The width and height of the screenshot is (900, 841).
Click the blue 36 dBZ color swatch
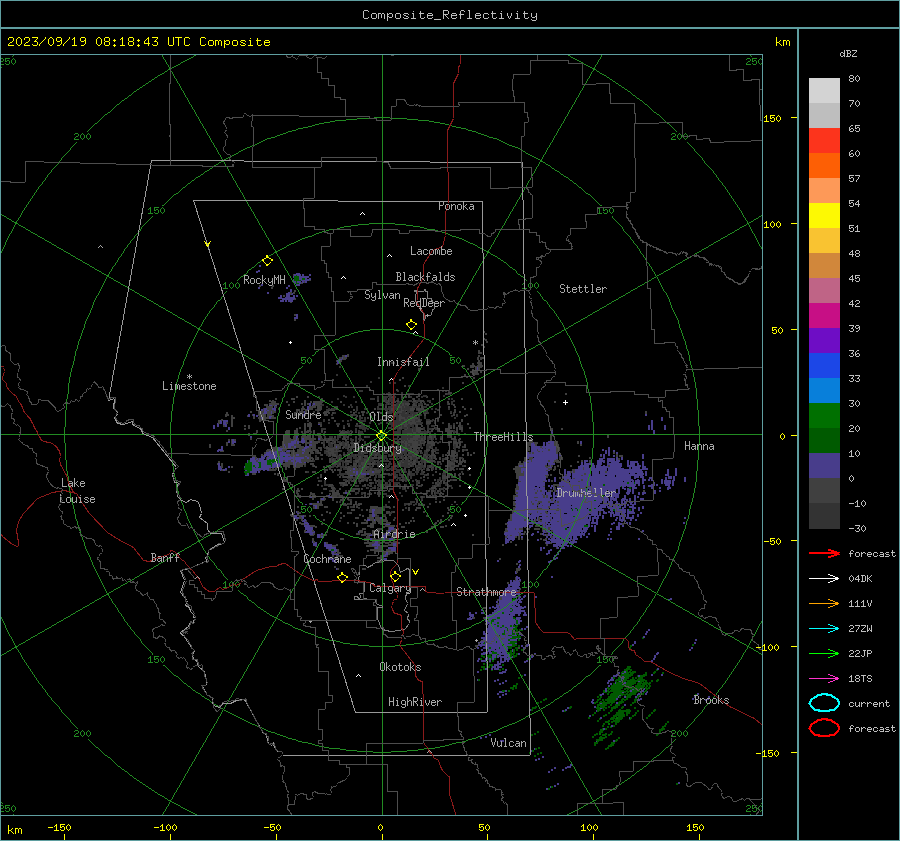point(824,366)
